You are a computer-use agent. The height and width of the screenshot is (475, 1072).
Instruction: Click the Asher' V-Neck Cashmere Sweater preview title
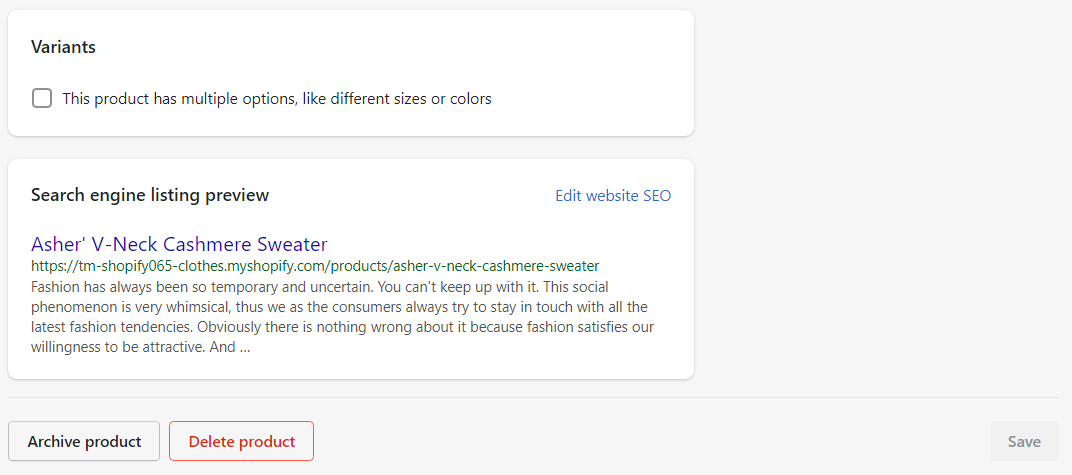coord(179,244)
